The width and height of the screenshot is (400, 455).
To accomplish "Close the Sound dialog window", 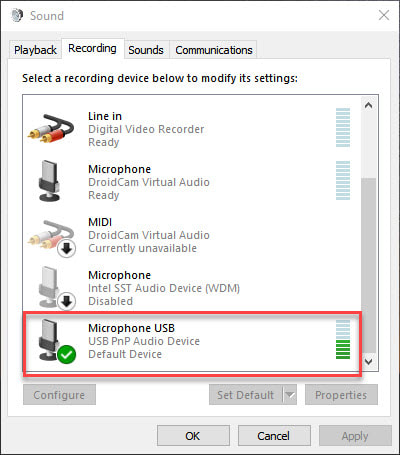I will point(384,15).
